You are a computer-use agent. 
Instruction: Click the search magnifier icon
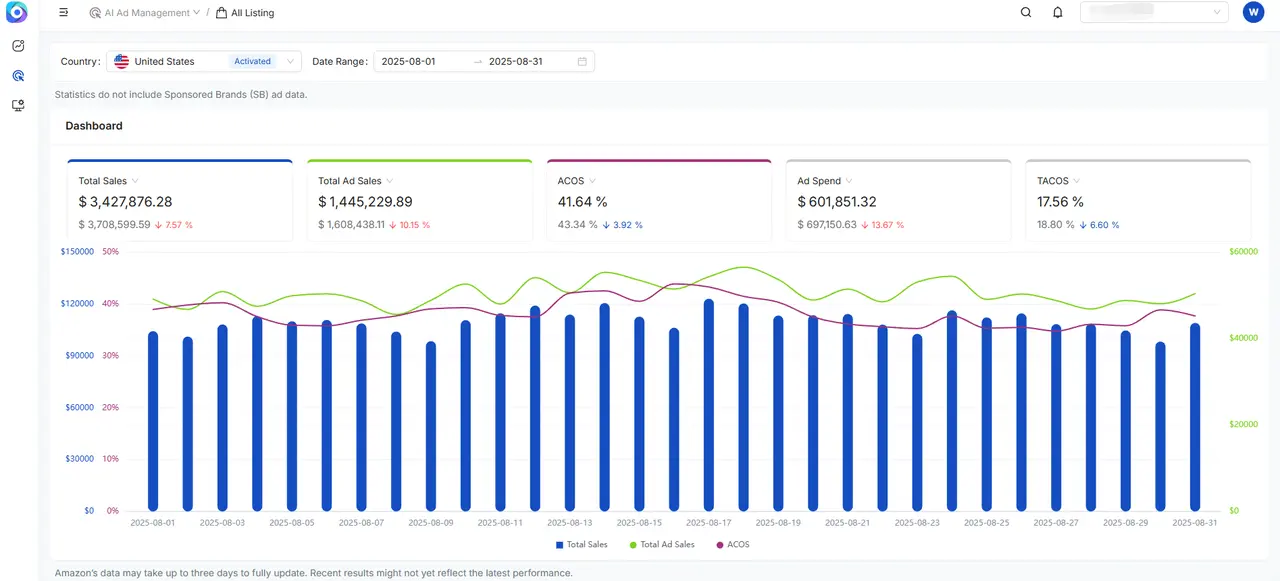[1025, 13]
